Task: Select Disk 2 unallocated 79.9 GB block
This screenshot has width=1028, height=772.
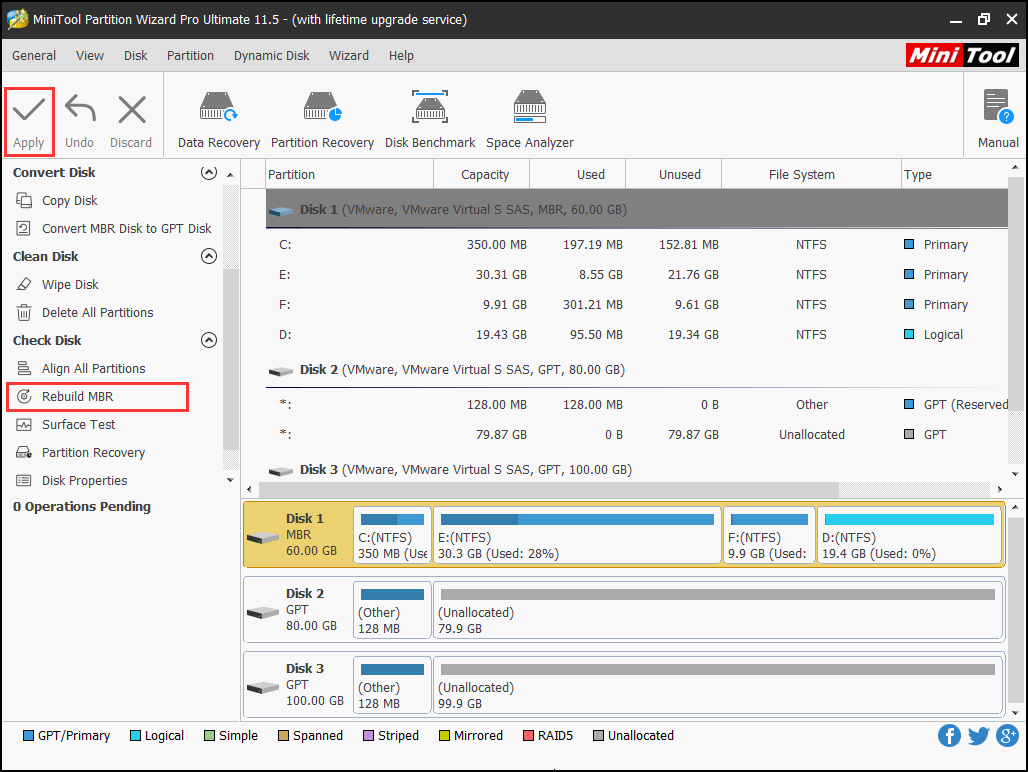Action: coord(718,610)
